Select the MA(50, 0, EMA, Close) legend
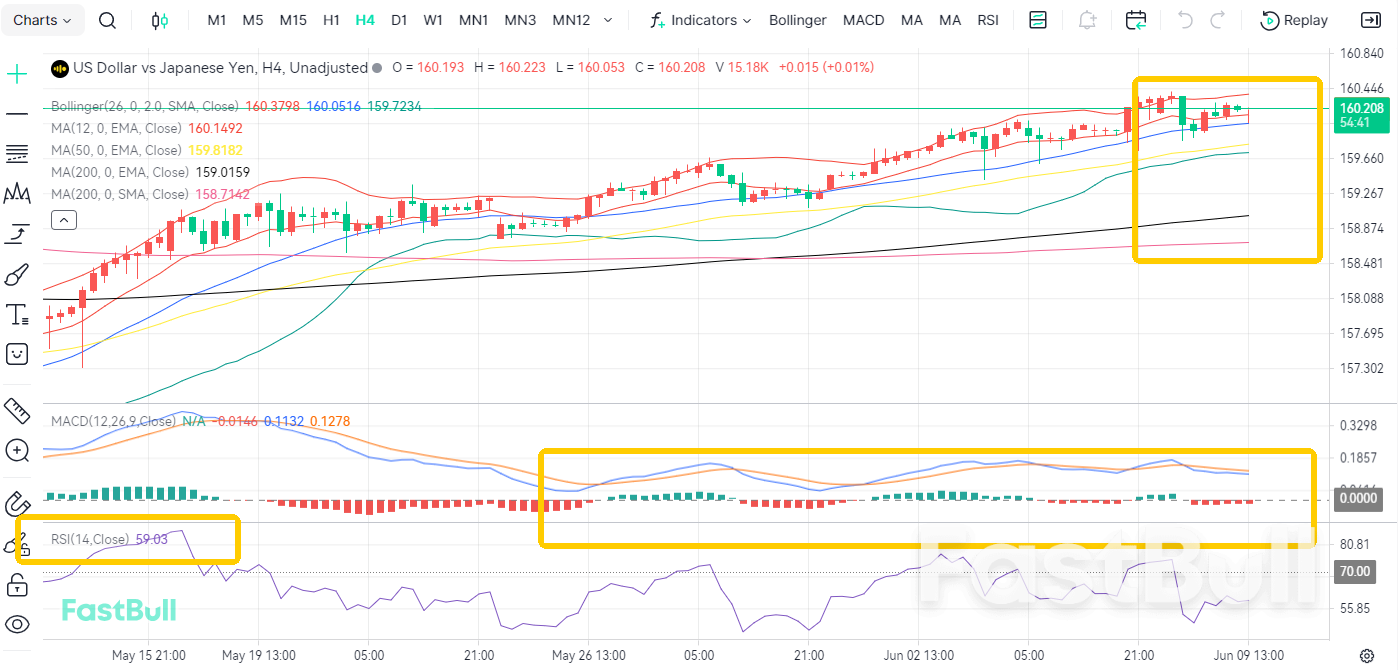Image resolution: width=1398 pixels, height=670 pixels. tap(116, 150)
